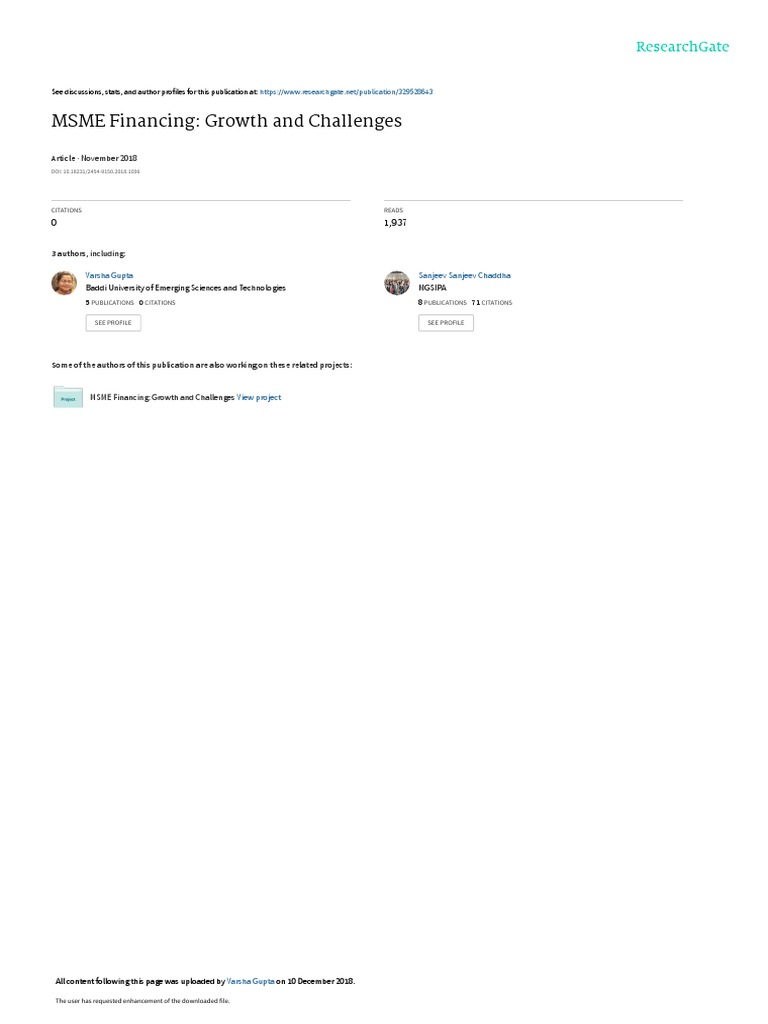Open Sanjeev Sanjeev Chaddha author link
768x1024 pixels.
tap(464, 276)
